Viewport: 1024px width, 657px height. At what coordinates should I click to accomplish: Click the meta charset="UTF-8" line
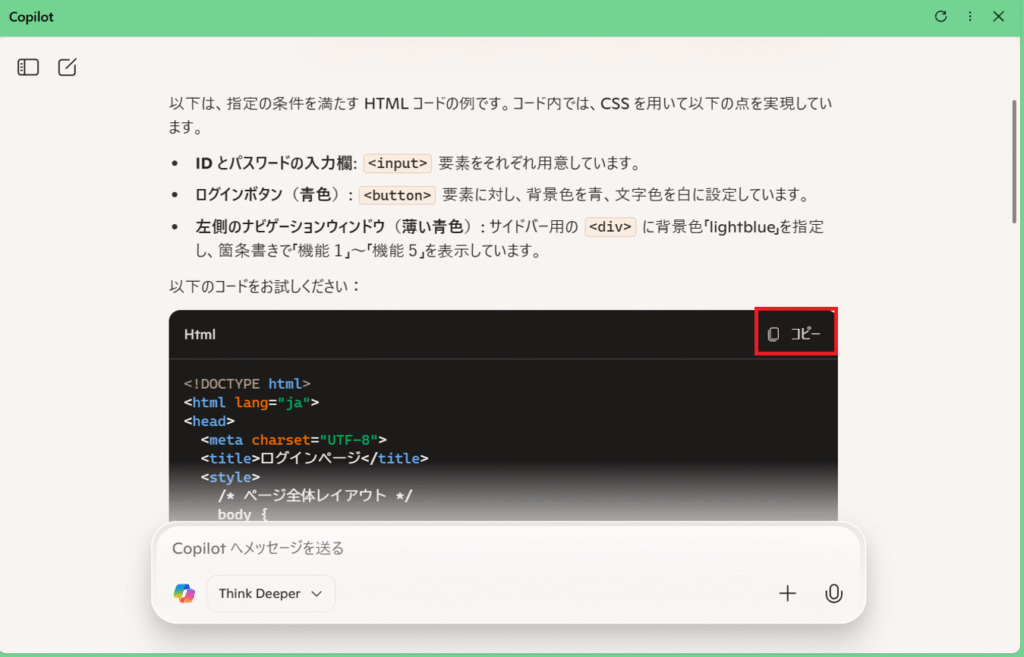[x=294, y=440]
